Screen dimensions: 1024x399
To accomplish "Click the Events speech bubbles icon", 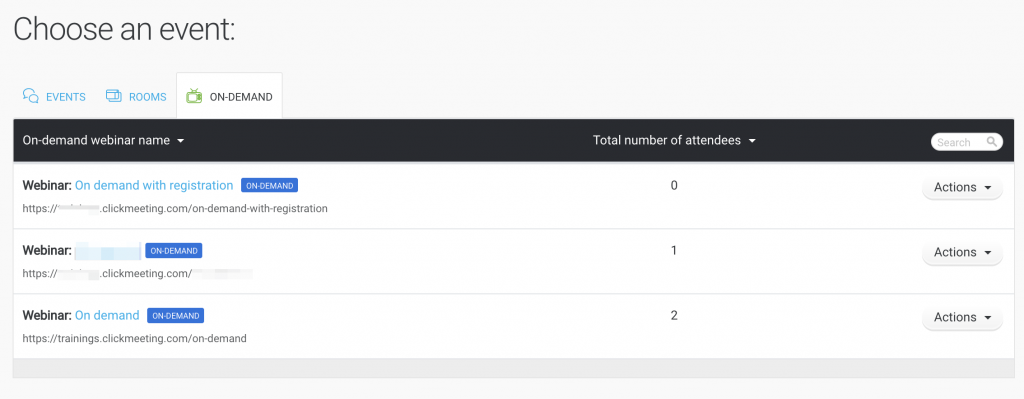I will tap(31, 96).
